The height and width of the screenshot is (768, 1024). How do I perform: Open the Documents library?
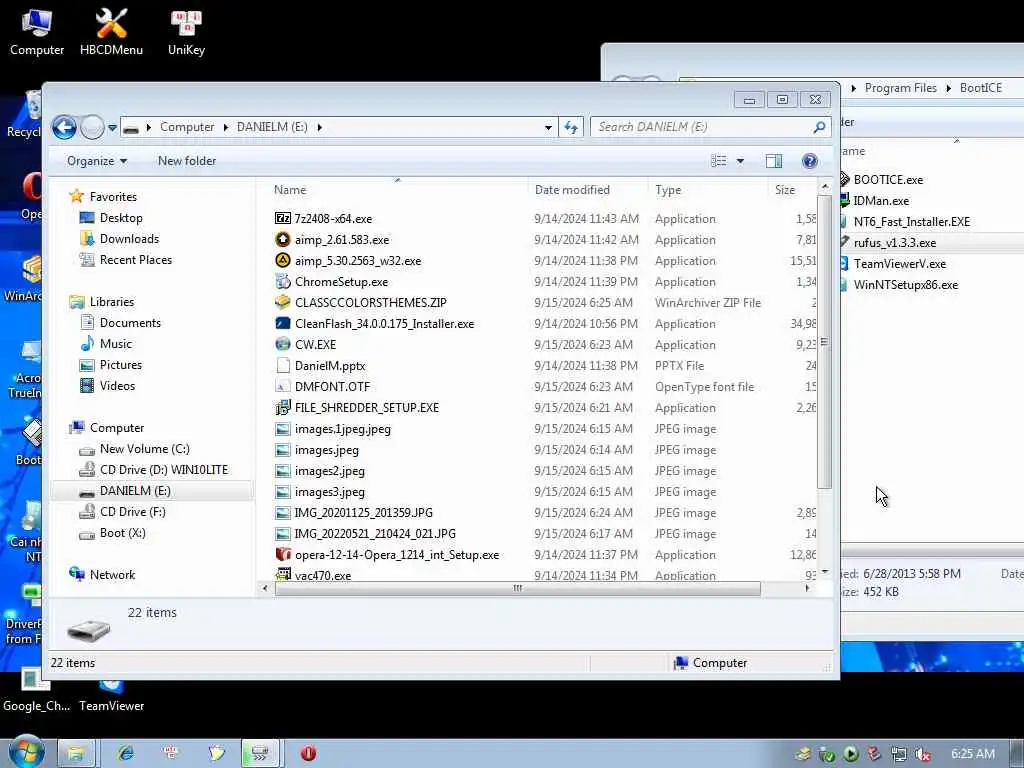pyautogui.click(x=130, y=323)
